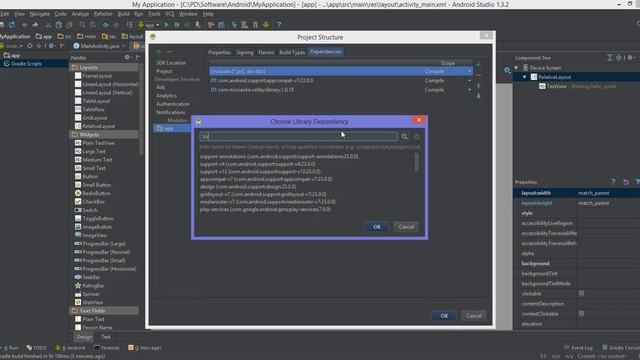Viewport: 640px width, 360px height.
Task: Remove the dependency with the red minus
Action: (478, 76)
